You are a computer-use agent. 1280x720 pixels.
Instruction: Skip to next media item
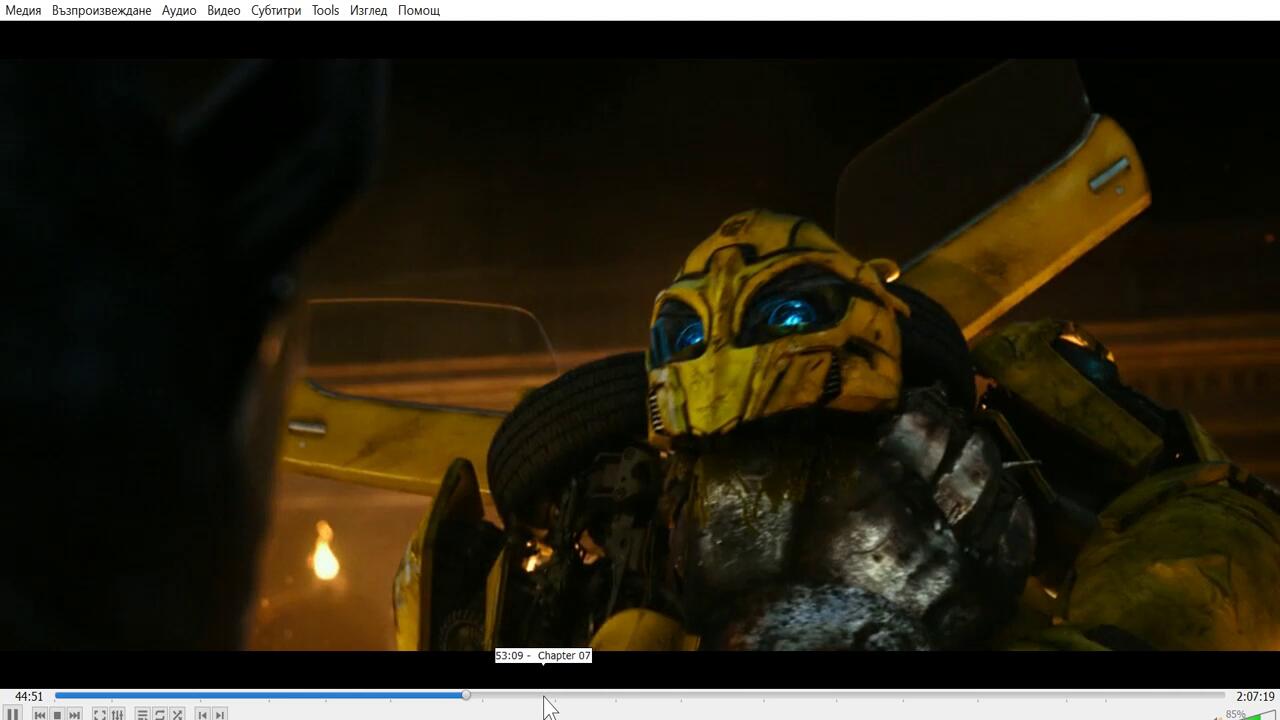(75, 714)
